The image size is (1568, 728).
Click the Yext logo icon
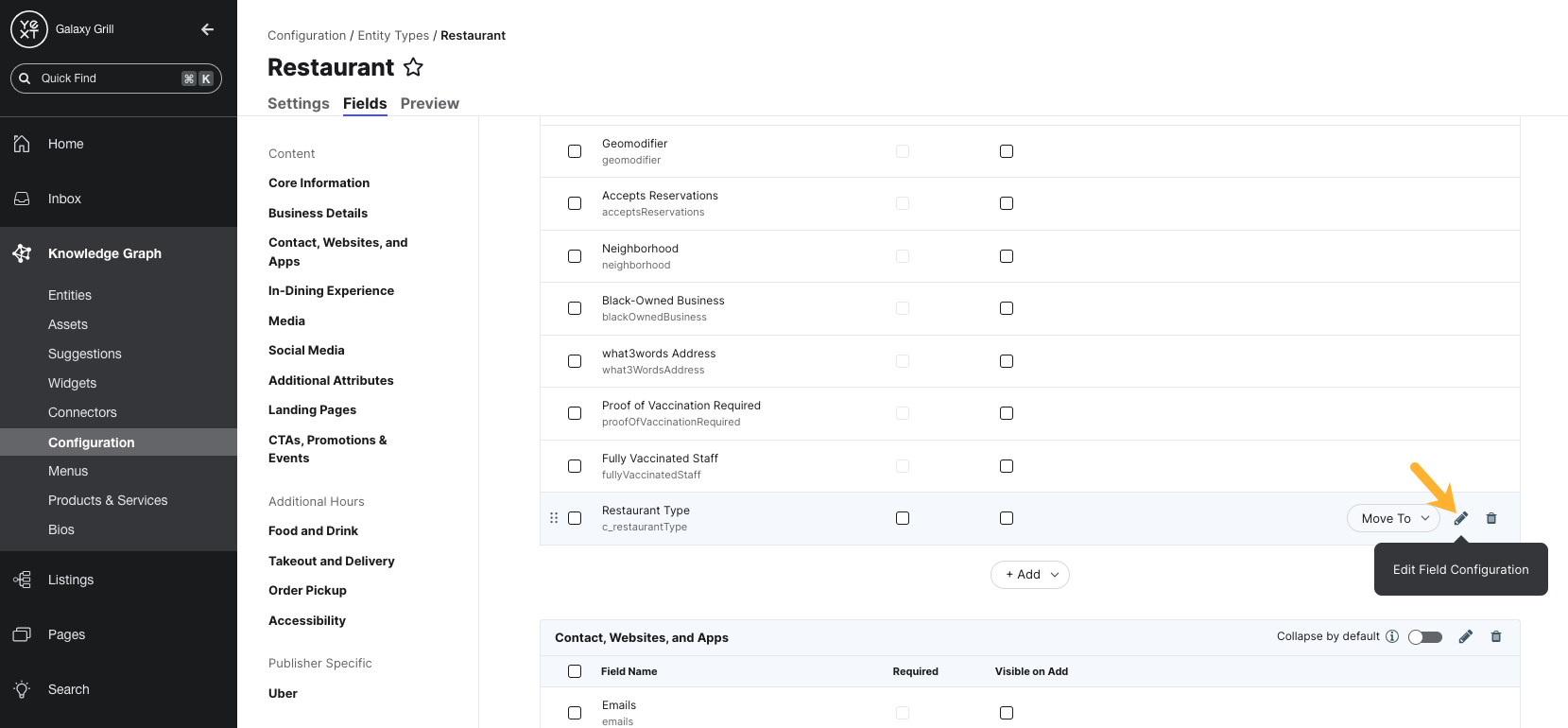(x=29, y=29)
